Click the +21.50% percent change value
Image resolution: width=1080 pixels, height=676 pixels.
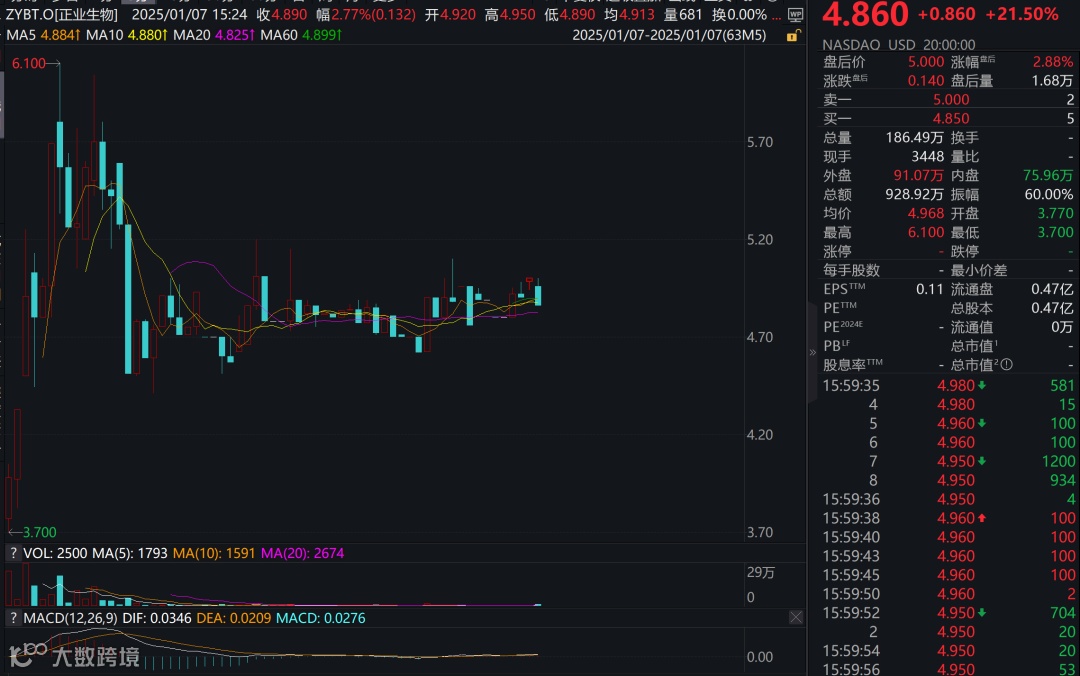(1021, 14)
